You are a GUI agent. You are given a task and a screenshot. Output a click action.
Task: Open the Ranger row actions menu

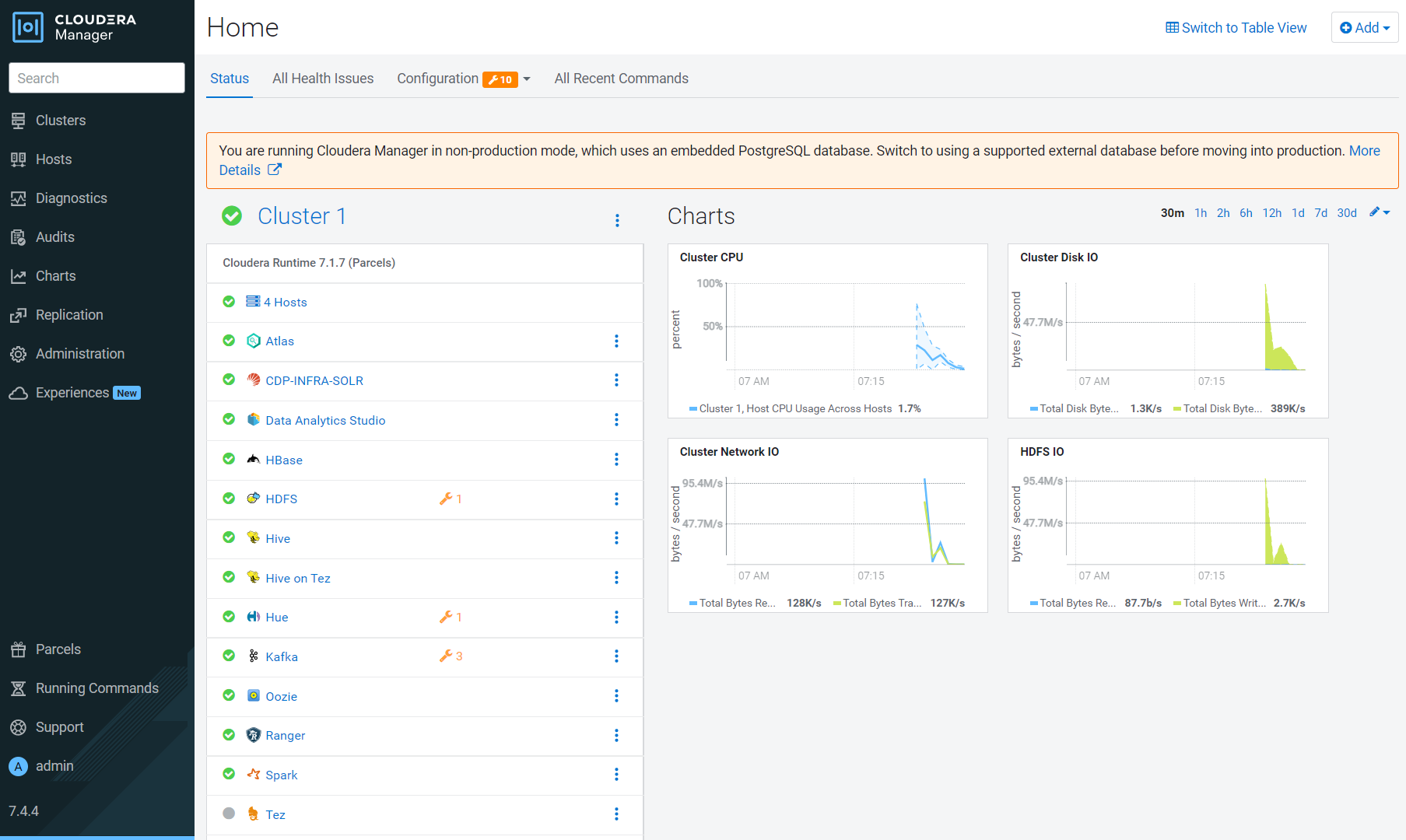[616, 735]
